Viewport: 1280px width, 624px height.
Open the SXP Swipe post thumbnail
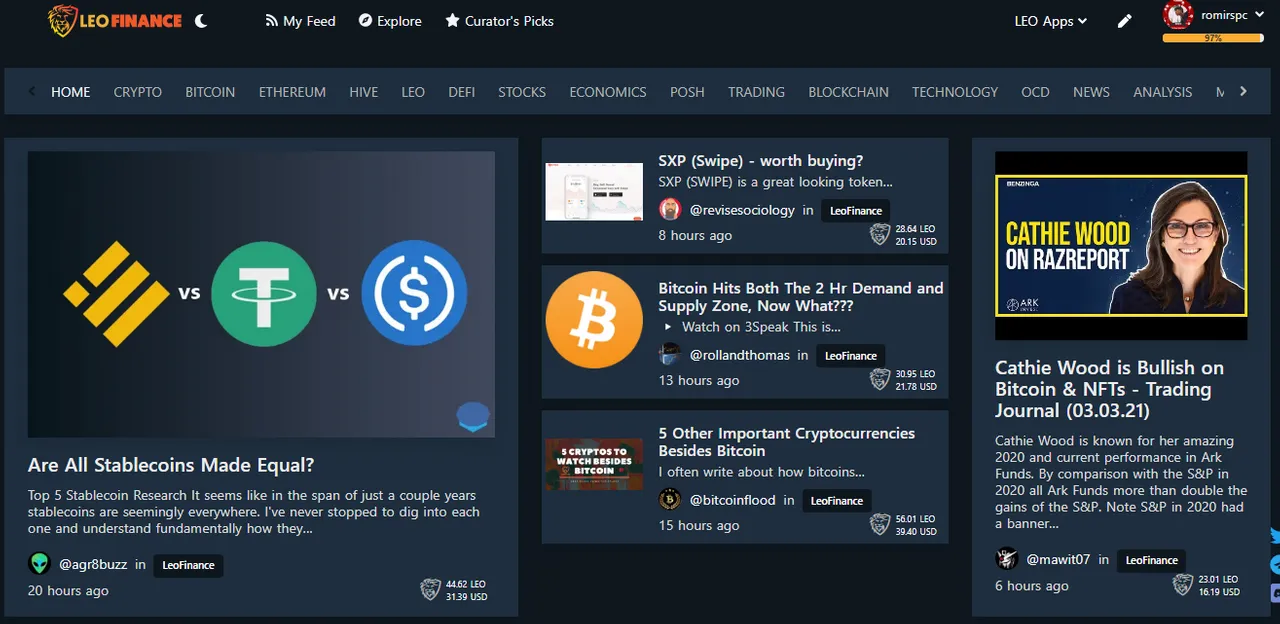tap(594, 191)
